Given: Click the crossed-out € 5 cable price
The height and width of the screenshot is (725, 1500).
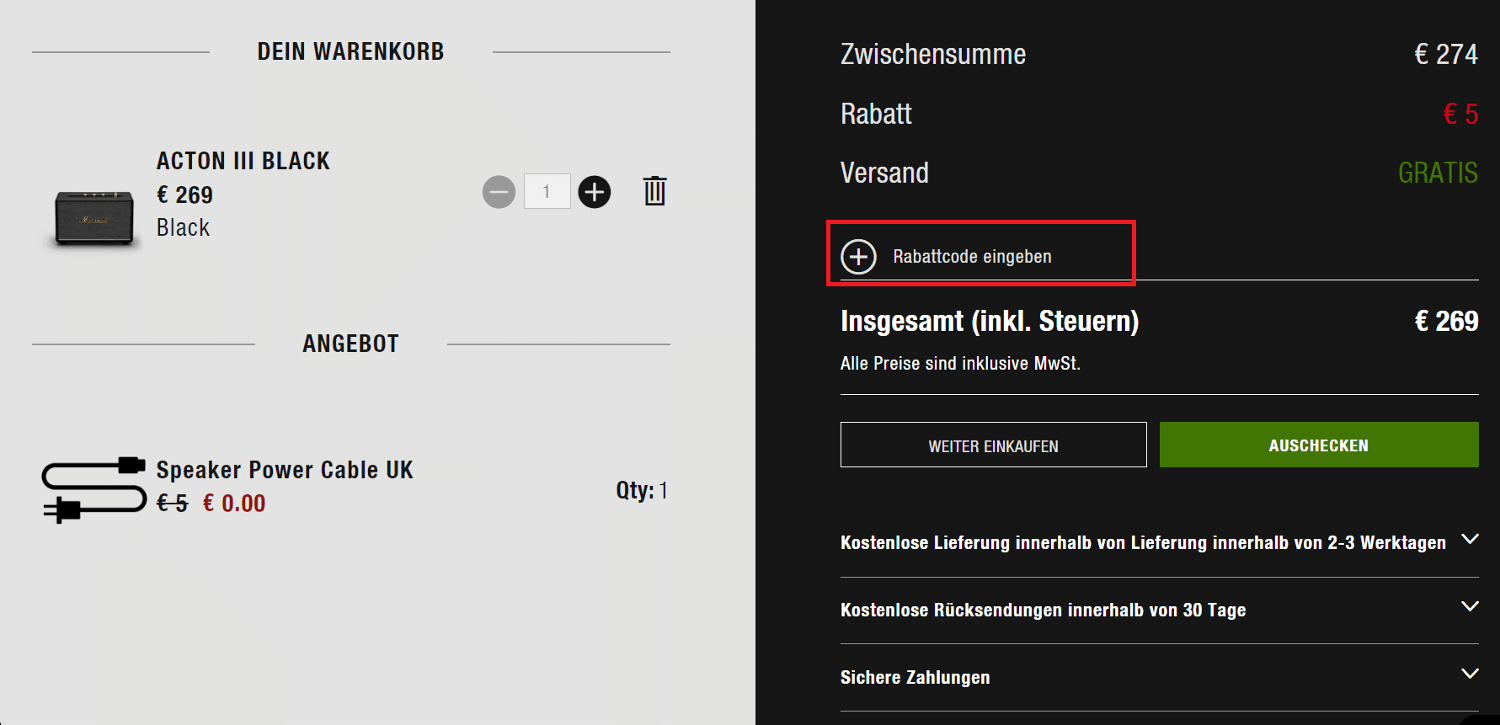Looking at the screenshot, I should tap(172, 504).
